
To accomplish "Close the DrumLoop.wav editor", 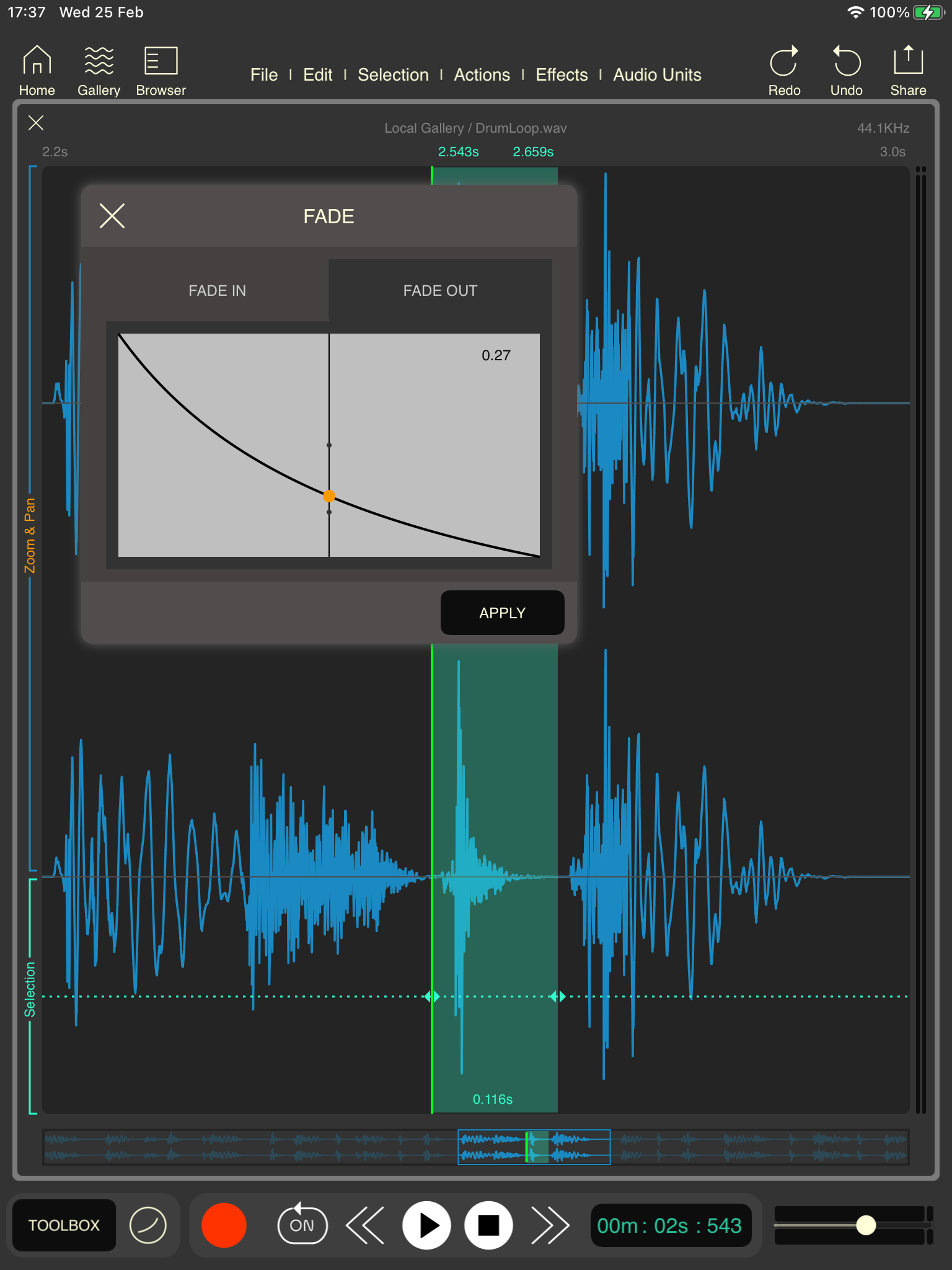I will [x=36, y=123].
